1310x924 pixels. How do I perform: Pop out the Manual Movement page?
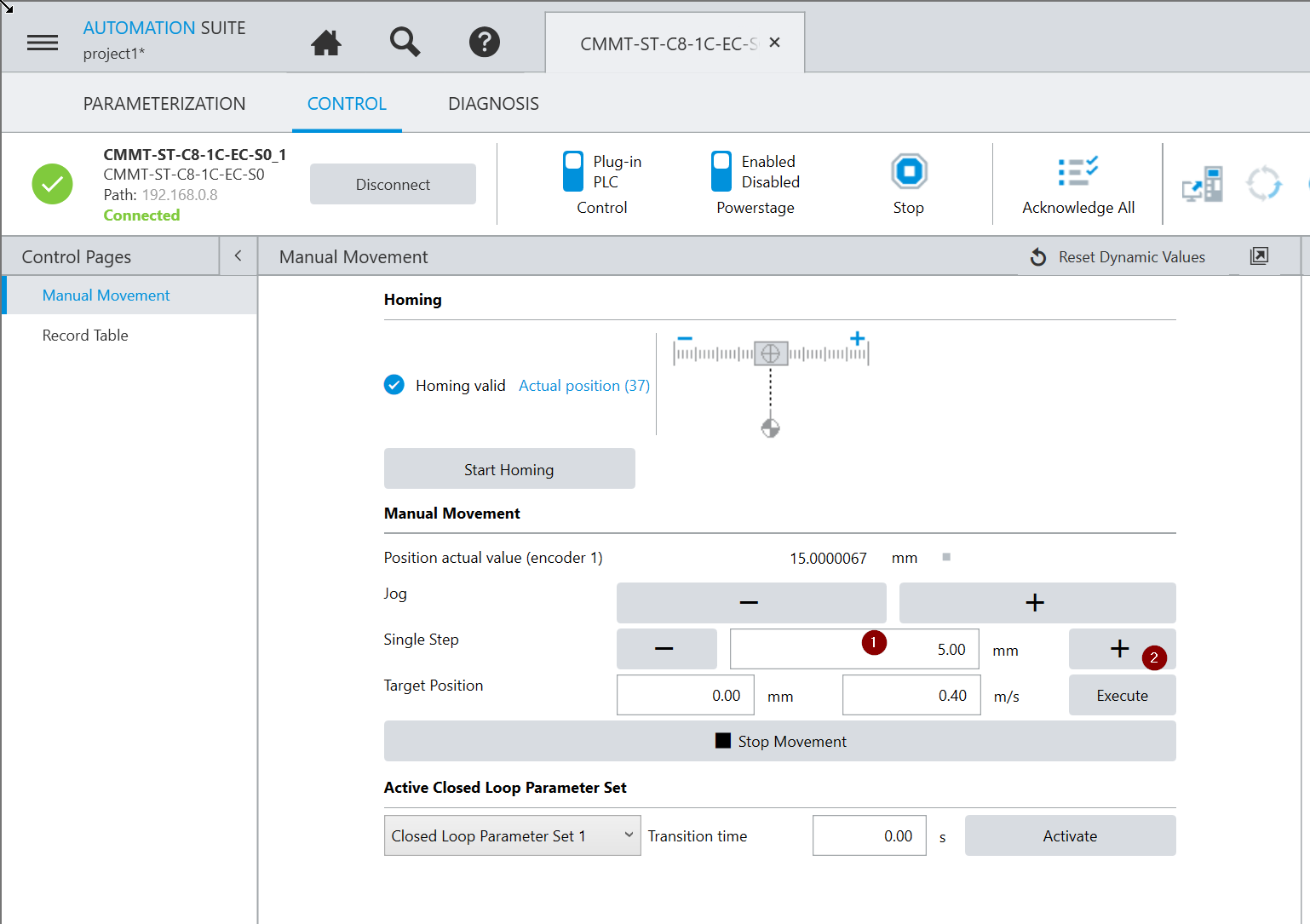pyautogui.click(x=1259, y=256)
